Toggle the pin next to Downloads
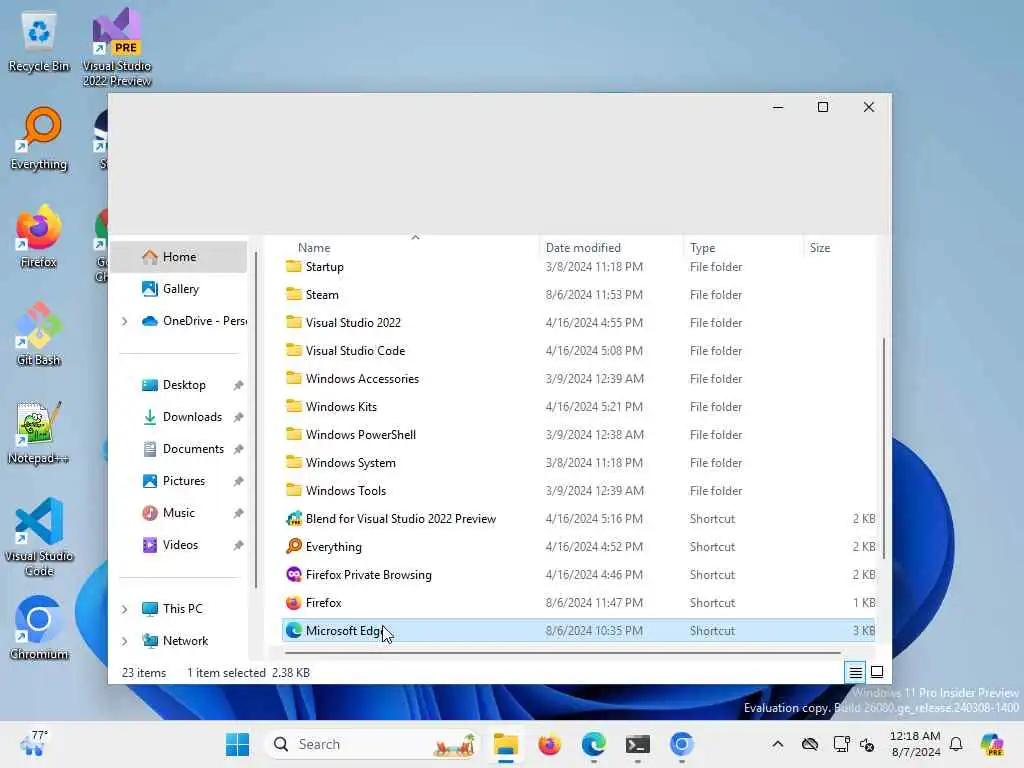1024x768 pixels. [238, 417]
